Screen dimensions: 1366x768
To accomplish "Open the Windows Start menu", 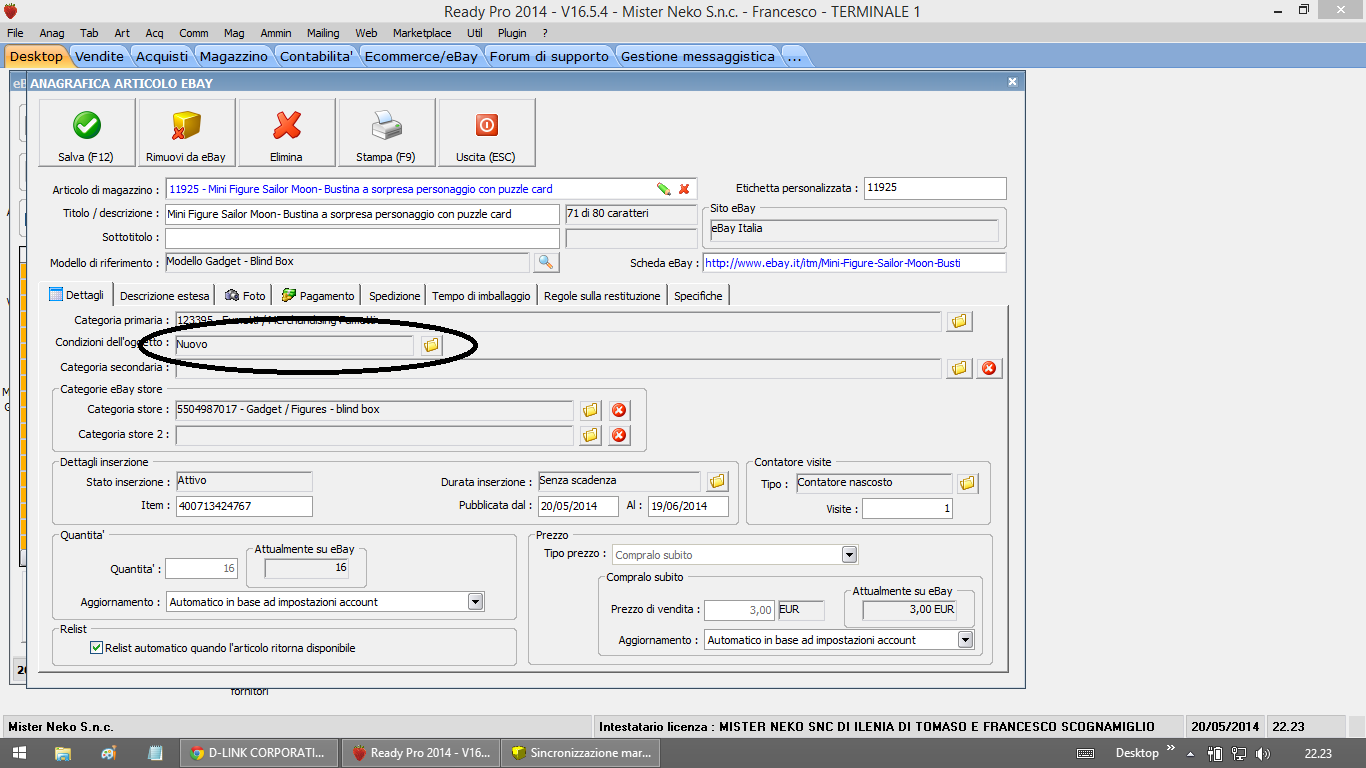I will tap(20, 753).
